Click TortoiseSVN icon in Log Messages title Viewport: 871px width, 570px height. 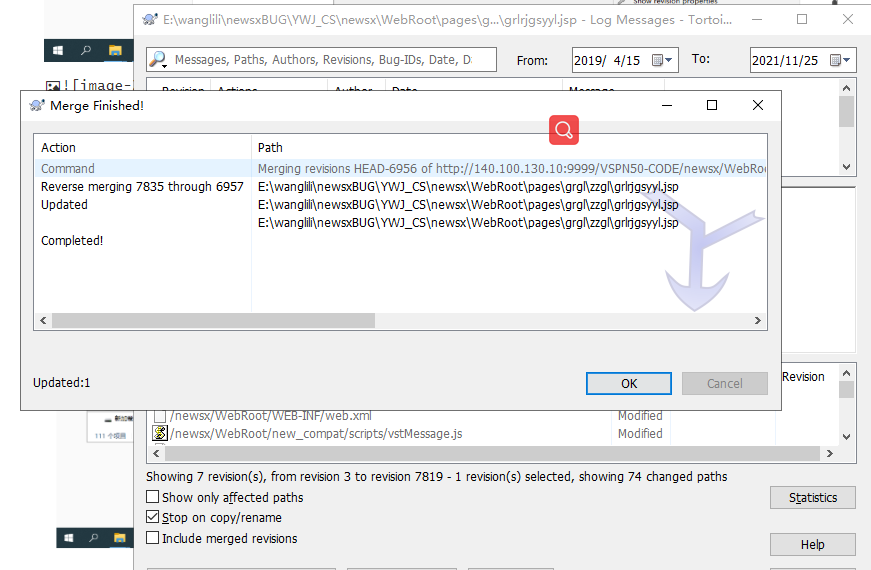(x=150, y=19)
